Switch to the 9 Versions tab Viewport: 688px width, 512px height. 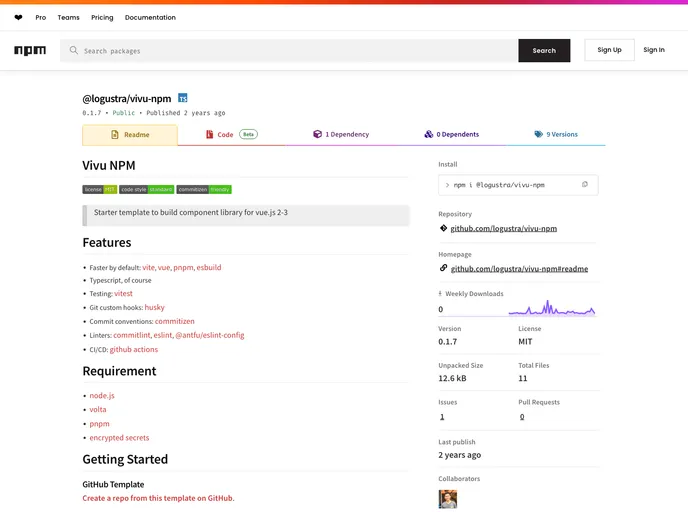click(x=556, y=134)
